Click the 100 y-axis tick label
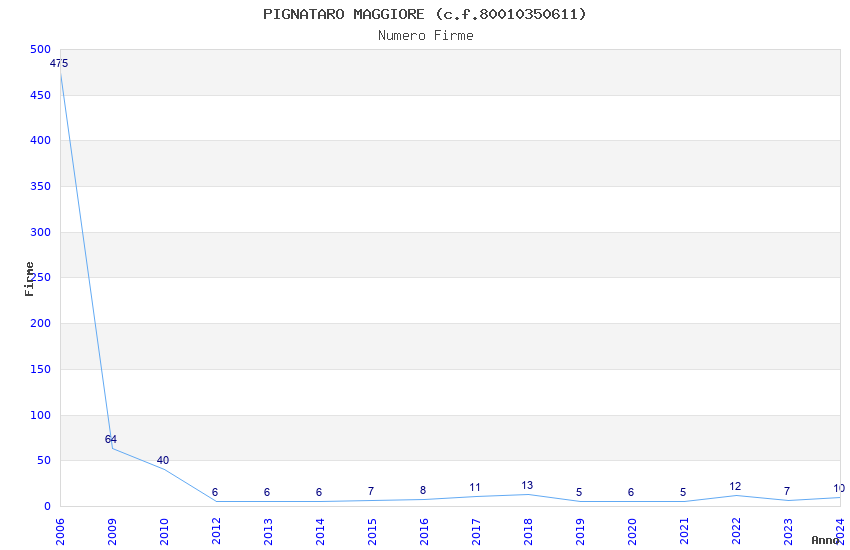This screenshot has height=550, width=850. (x=41, y=415)
